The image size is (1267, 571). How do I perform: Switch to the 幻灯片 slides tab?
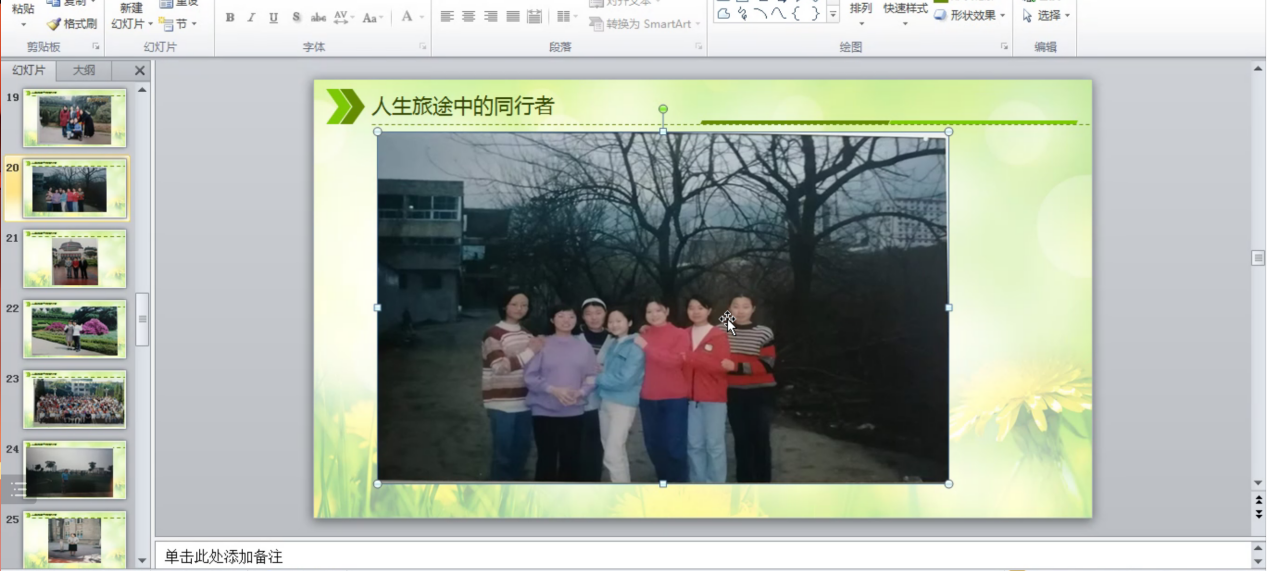click(x=29, y=70)
